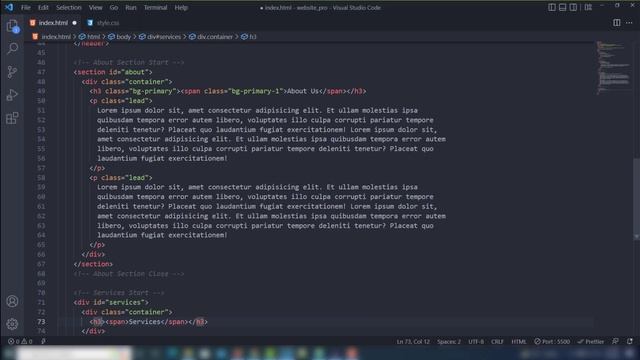Change the UTF-8 encoding setting
Screen dimensions: 640x360
(476, 342)
